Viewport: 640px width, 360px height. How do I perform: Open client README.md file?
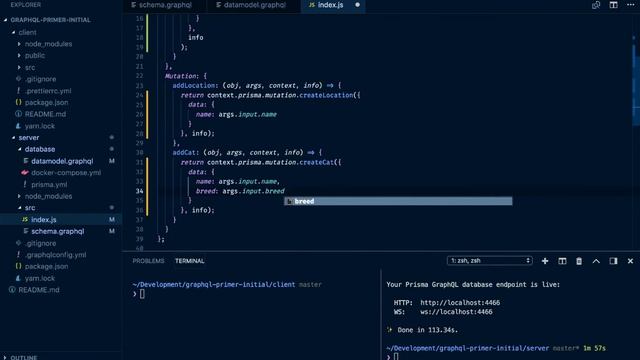45,114
